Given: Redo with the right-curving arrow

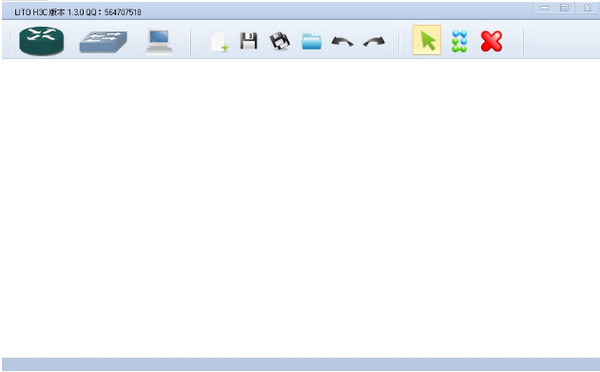Looking at the screenshot, I should (374, 41).
